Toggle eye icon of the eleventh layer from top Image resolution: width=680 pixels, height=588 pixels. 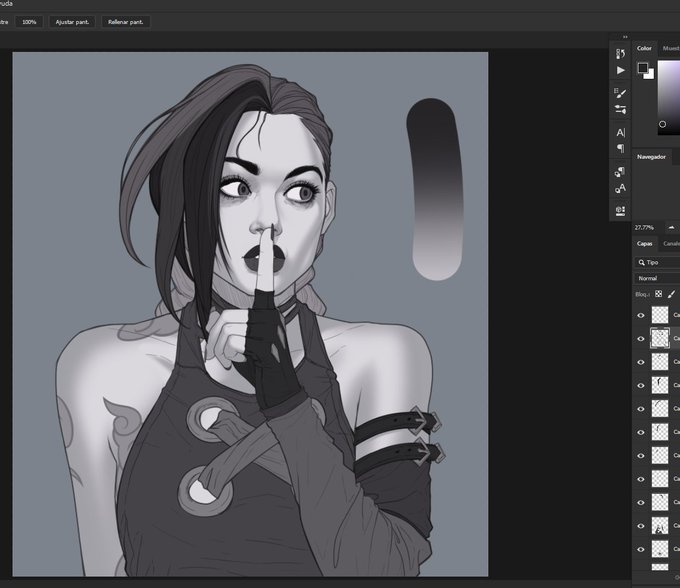tap(641, 549)
